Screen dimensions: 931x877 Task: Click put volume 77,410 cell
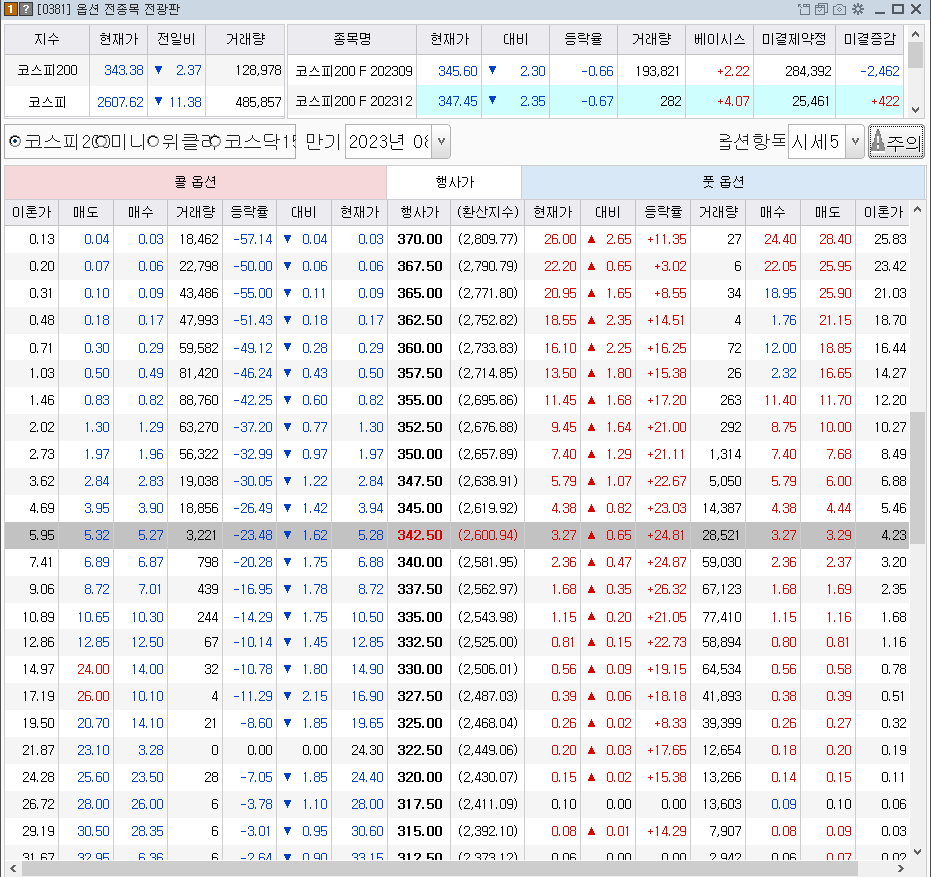pyautogui.click(x=721, y=617)
